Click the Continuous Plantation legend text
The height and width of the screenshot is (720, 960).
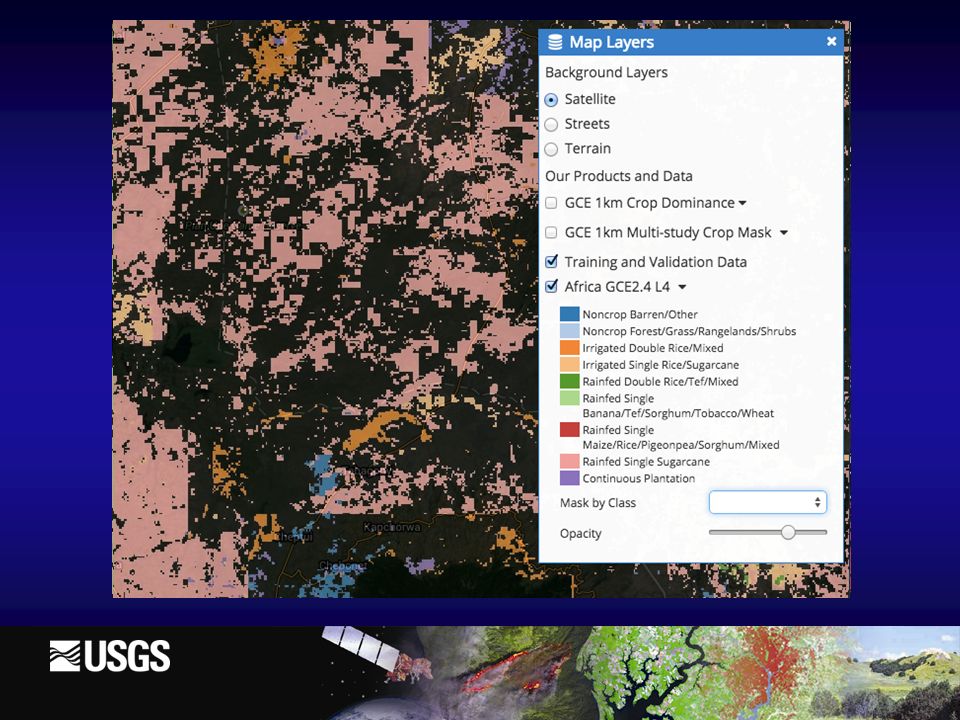638,478
